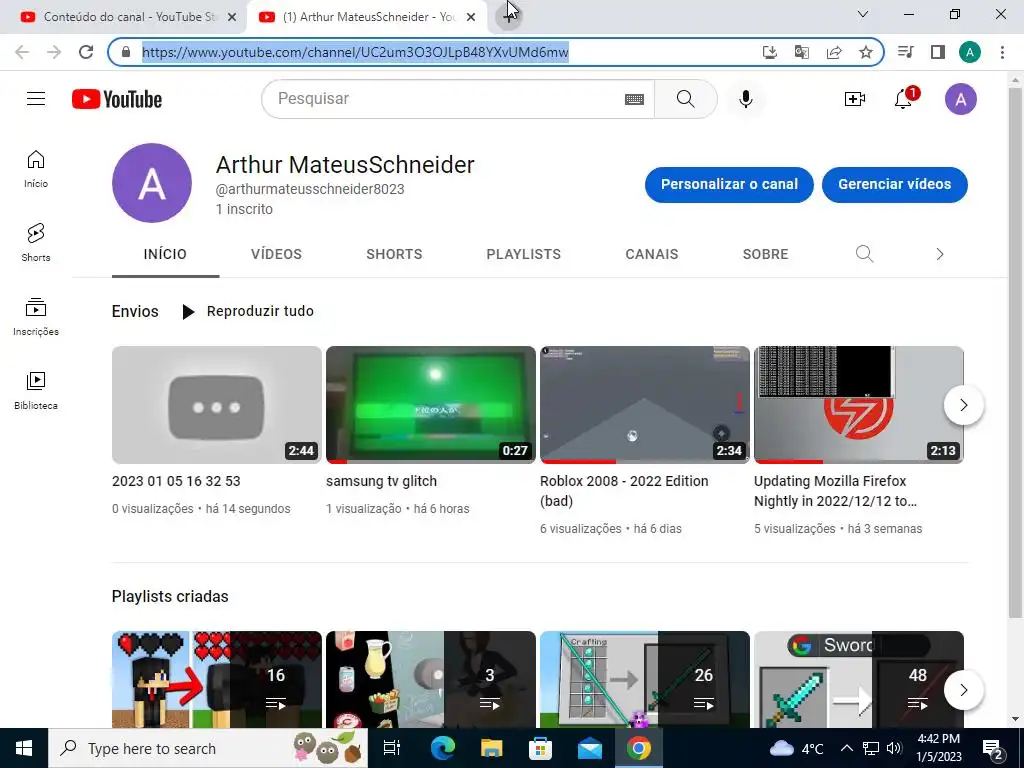The image size is (1024, 768).
Task: Search within channel using magnifier icon
Action: [x=864, y=254]
